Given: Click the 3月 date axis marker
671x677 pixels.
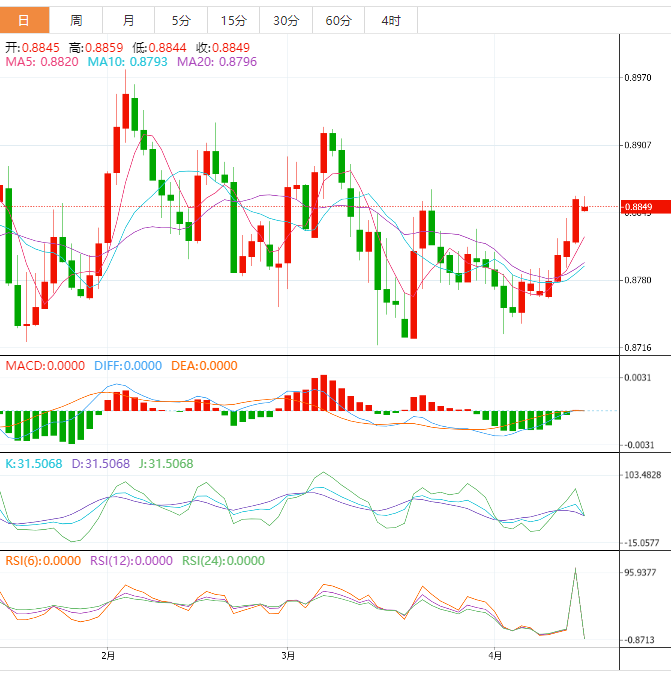Looking at the screenshot, I should point(288,656).
